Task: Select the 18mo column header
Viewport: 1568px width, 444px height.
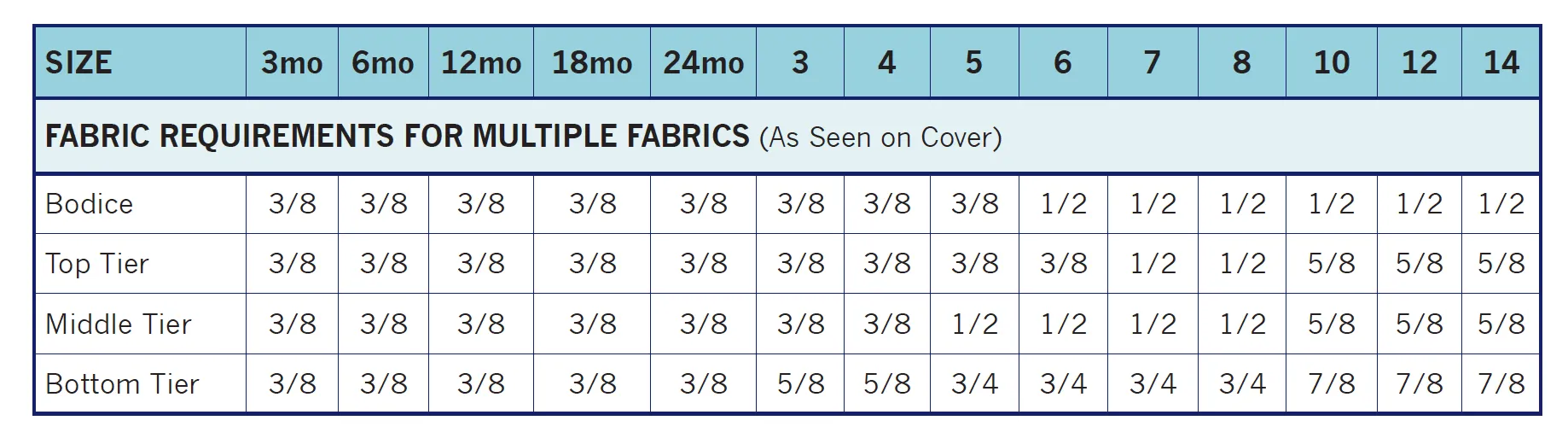Action: click(592, 62)
